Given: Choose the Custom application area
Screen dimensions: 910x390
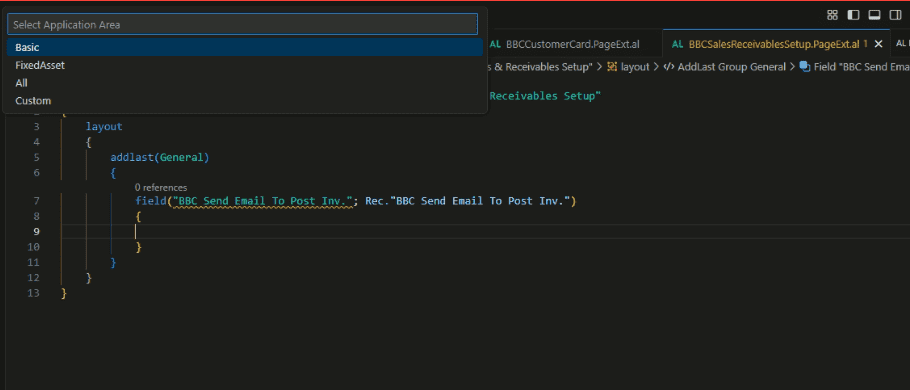Looking at the screenshot, I should [245, 100].
